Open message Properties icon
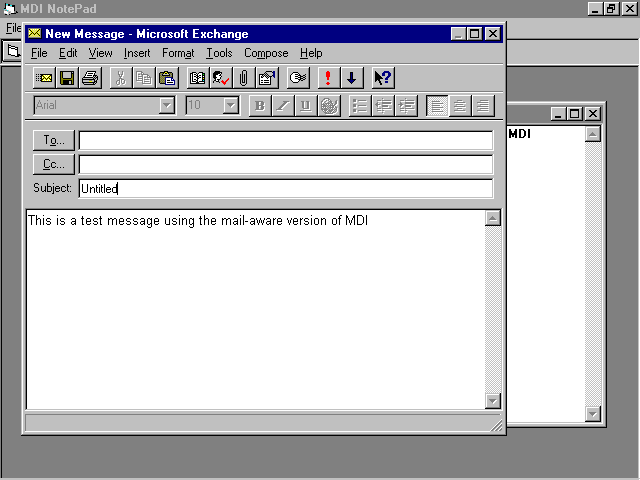Screen dimensions: 640x480 tap(266, 78)
